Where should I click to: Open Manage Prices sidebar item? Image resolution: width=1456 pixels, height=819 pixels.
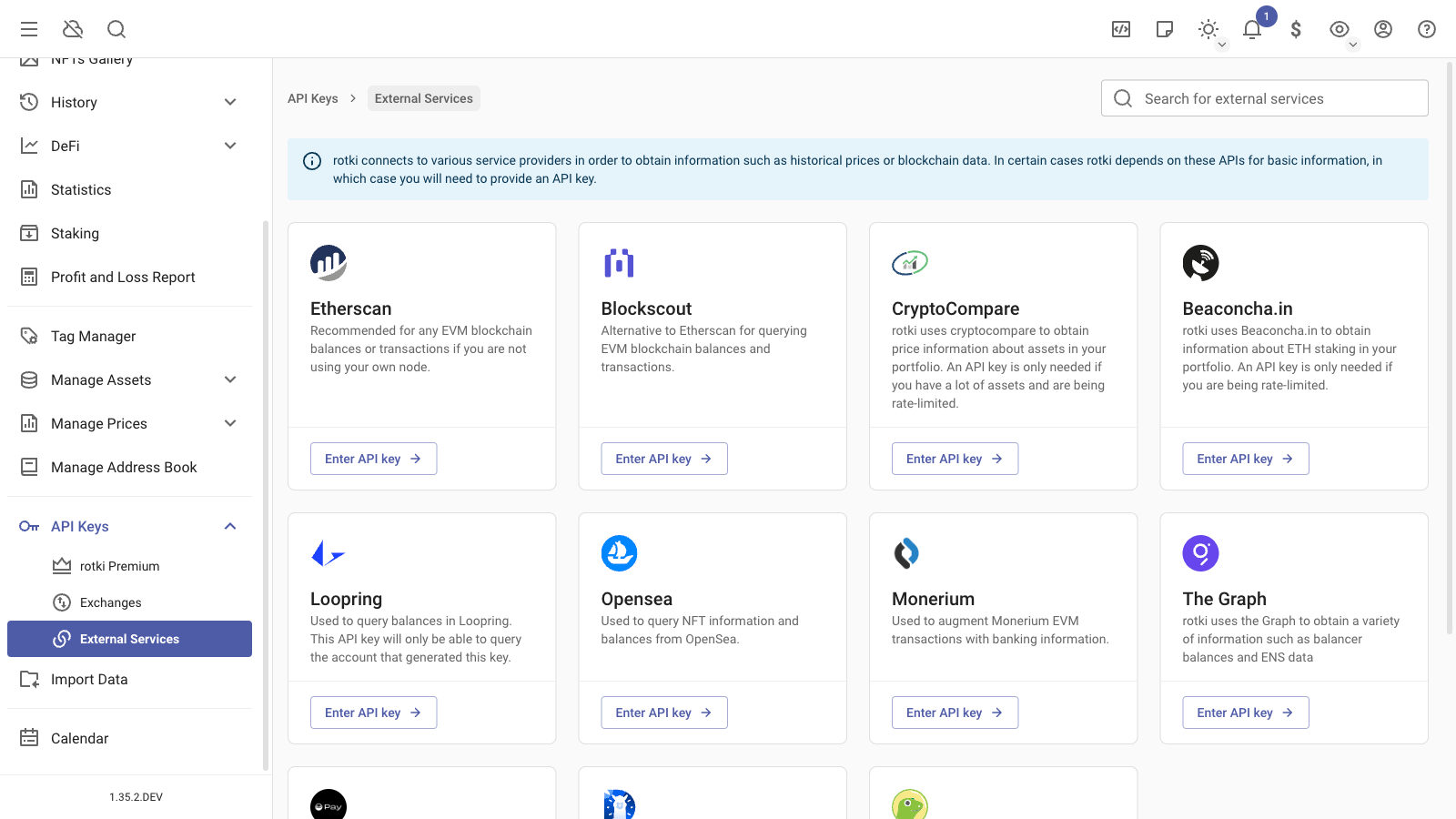click(129, 423)
